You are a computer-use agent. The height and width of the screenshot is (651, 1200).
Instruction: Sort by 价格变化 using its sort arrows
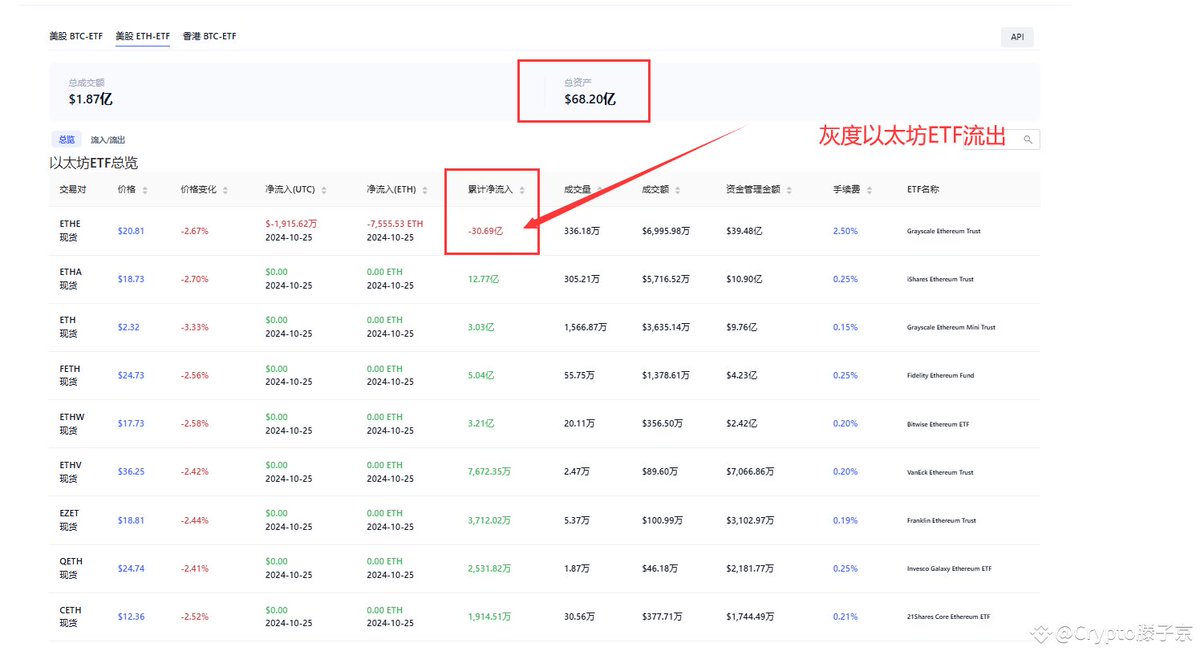pyautogui.click(x=224, y=190)
